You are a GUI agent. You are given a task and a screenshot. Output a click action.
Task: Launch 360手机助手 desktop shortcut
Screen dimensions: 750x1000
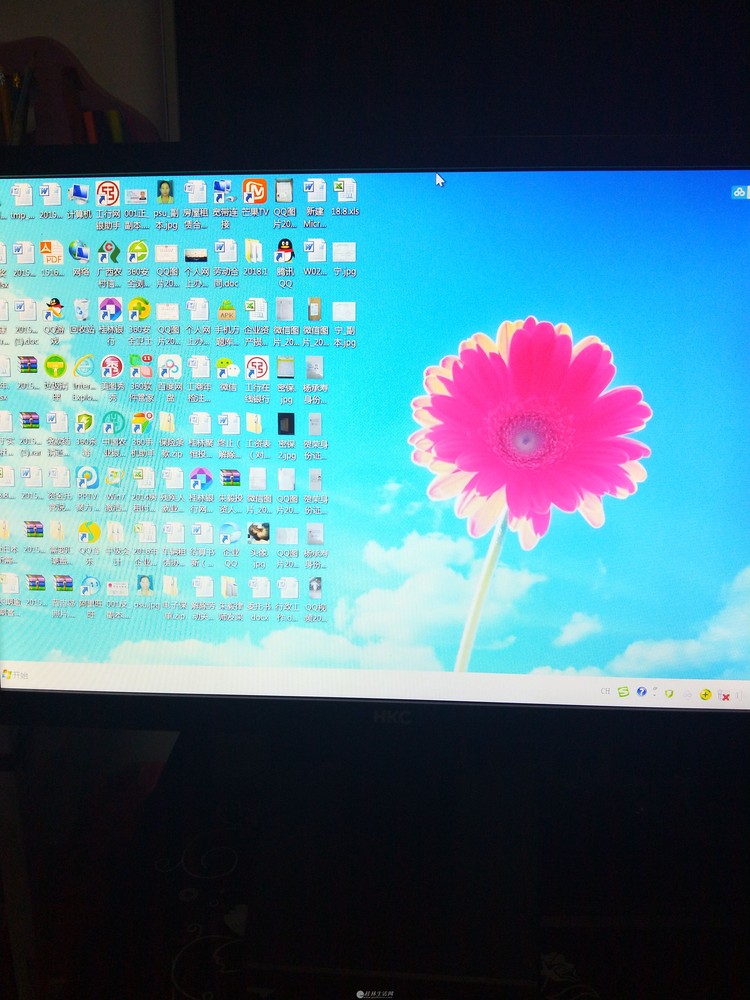(x=142, y=436)
